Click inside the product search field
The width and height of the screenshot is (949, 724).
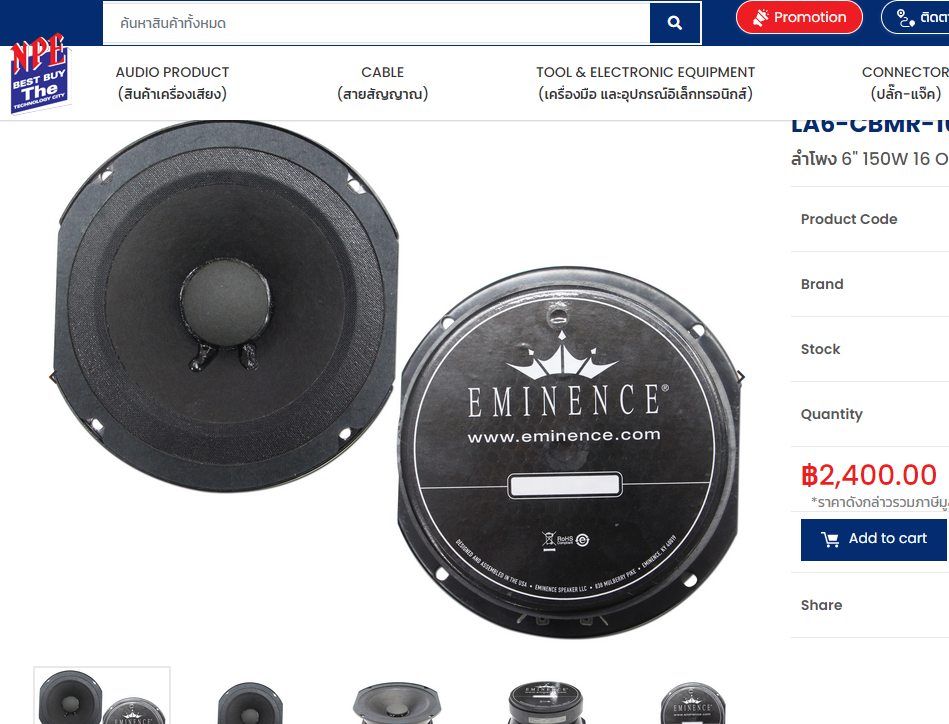[376, 23]
